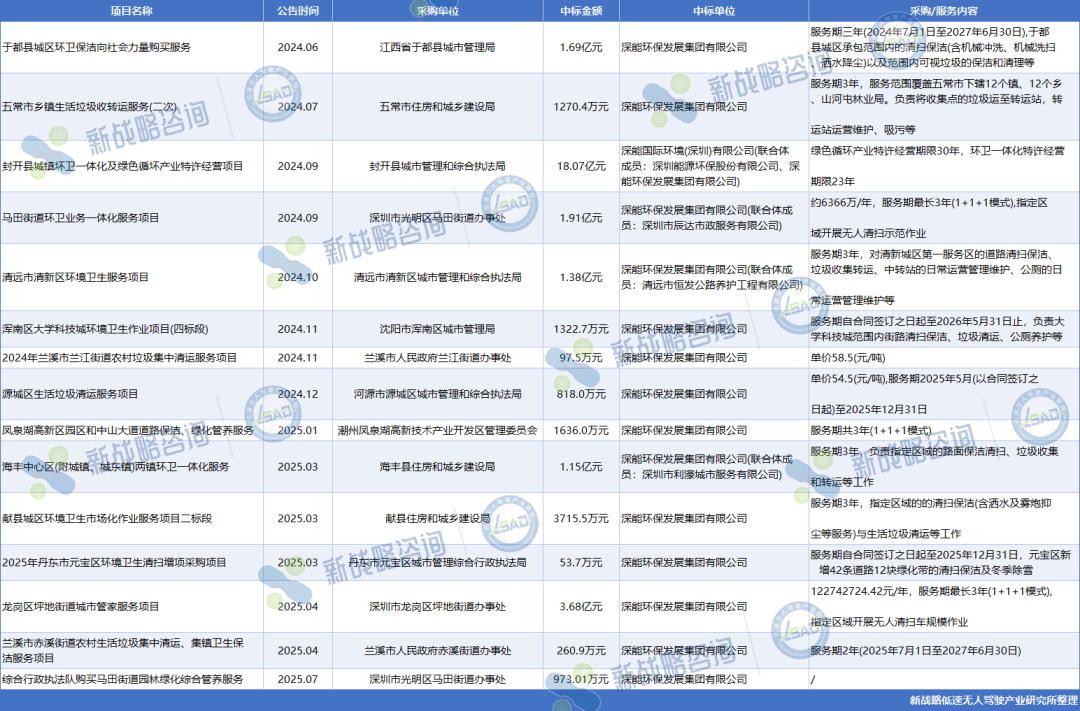Viewport: 1080px width, 711px height.
Task: Click the 973.01万元 amount in last row
Action: 581,680
